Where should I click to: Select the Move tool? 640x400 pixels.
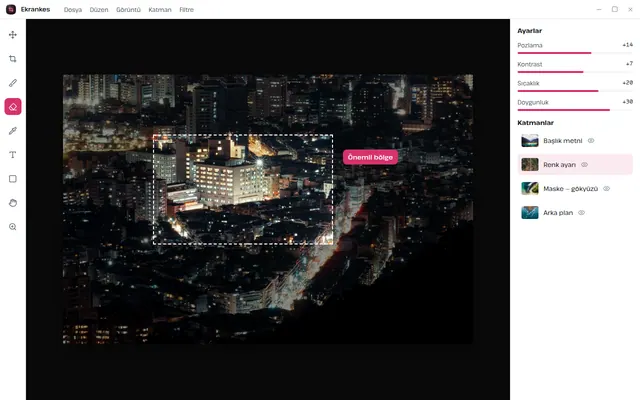[x=13, y=35]
